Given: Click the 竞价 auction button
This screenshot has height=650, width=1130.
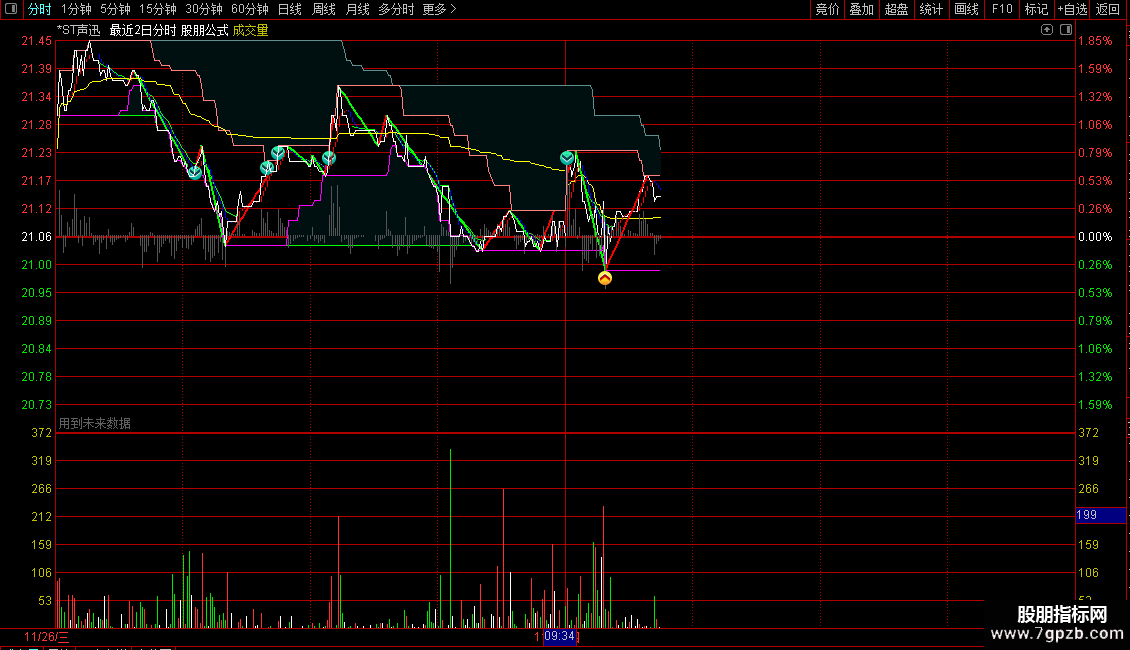Looking at the screenshot, I should [x=827, y=9].
